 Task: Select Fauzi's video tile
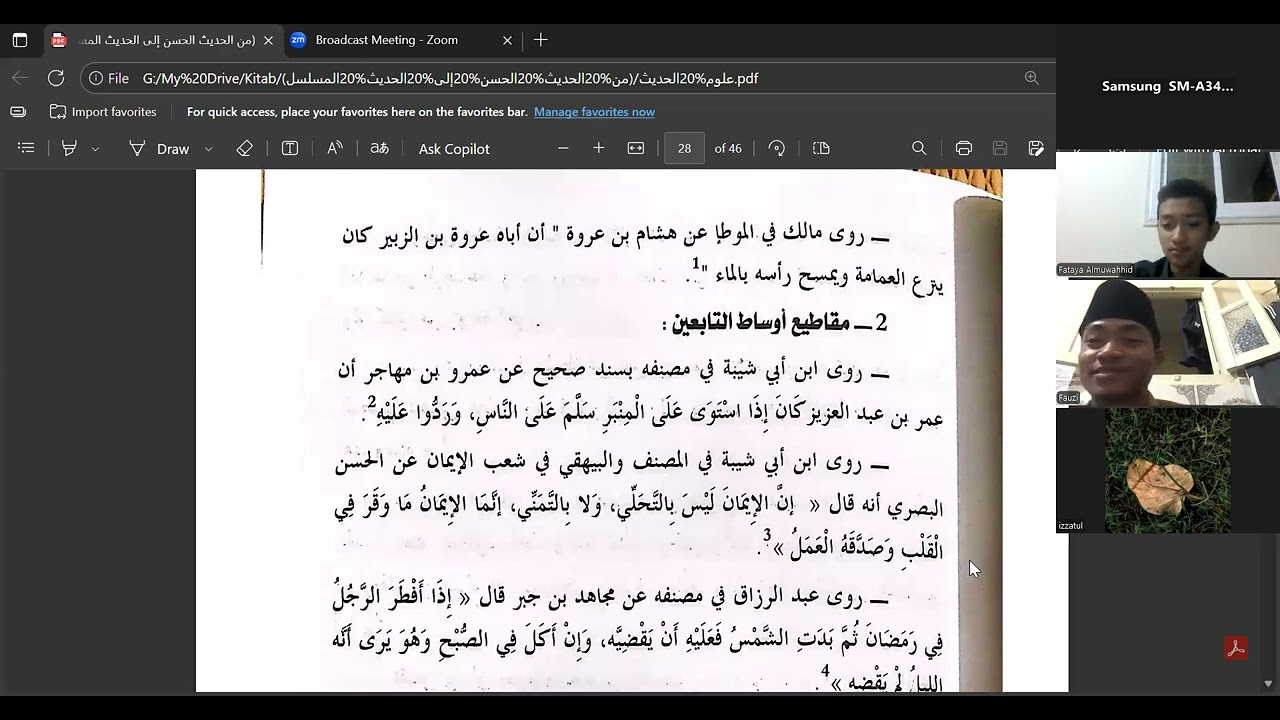1168,343
